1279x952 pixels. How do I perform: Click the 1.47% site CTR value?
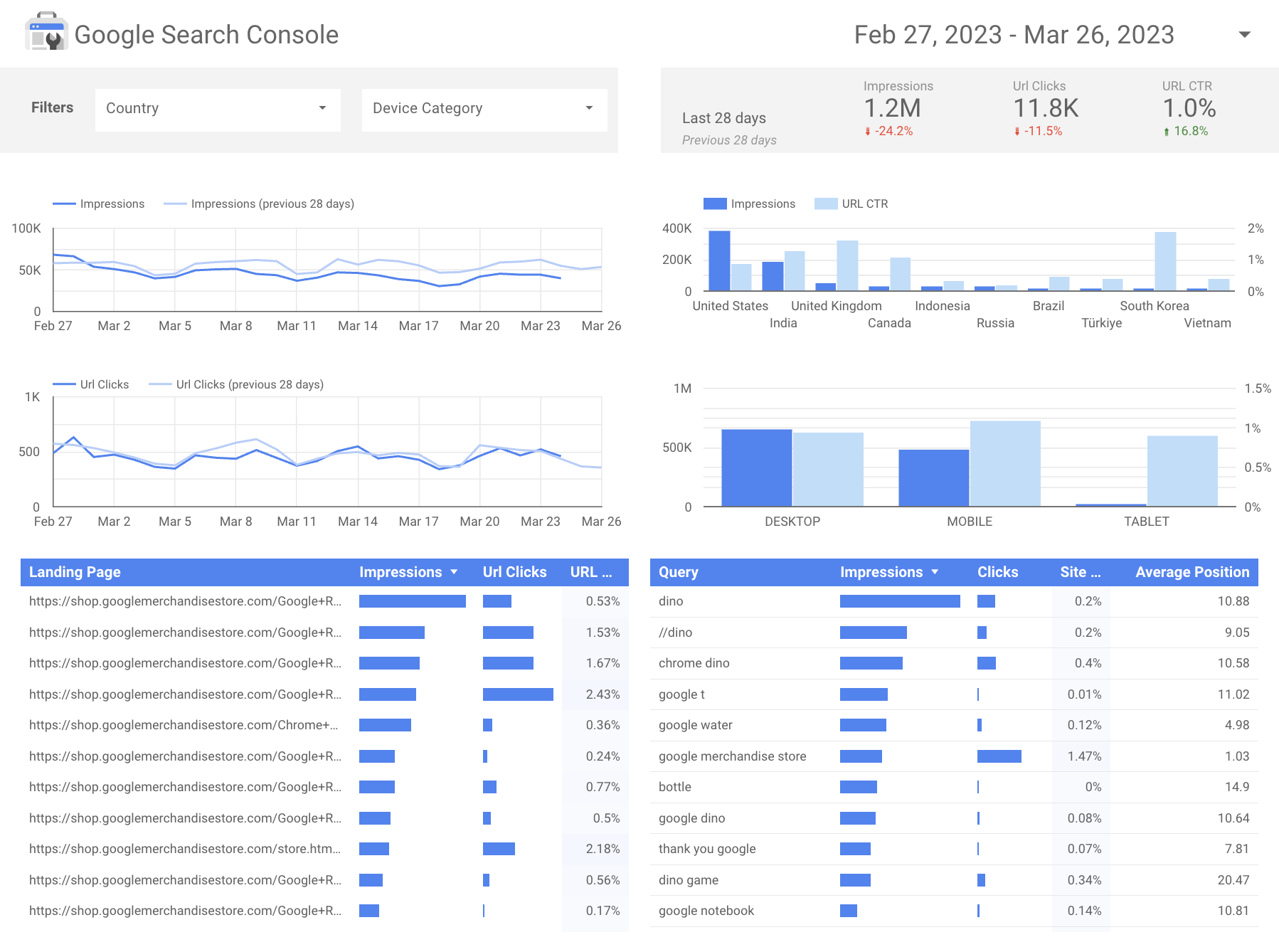click(x=1084, y=756)
